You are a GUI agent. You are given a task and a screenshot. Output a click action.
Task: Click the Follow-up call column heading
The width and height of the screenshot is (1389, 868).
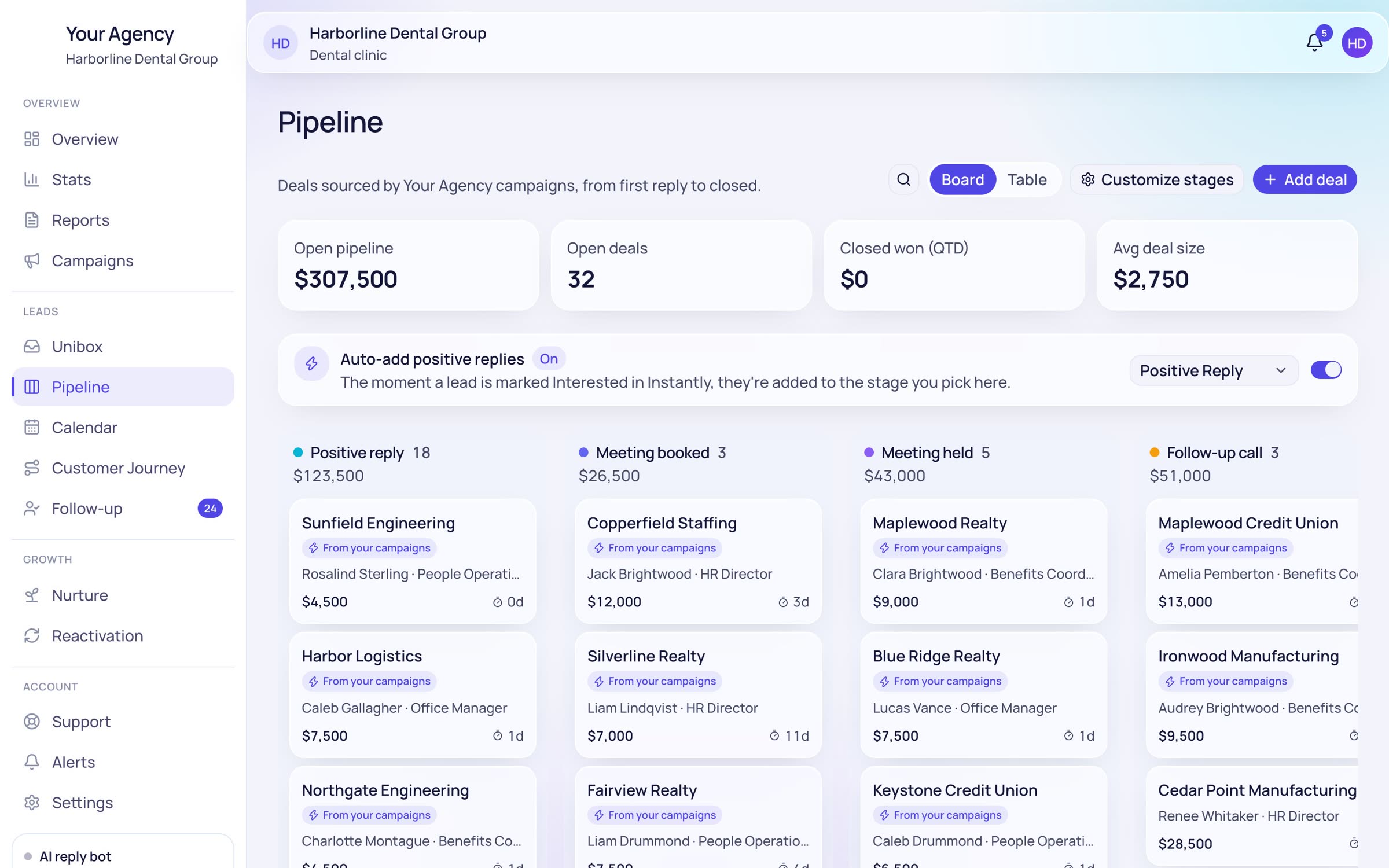pos(1214,453)
